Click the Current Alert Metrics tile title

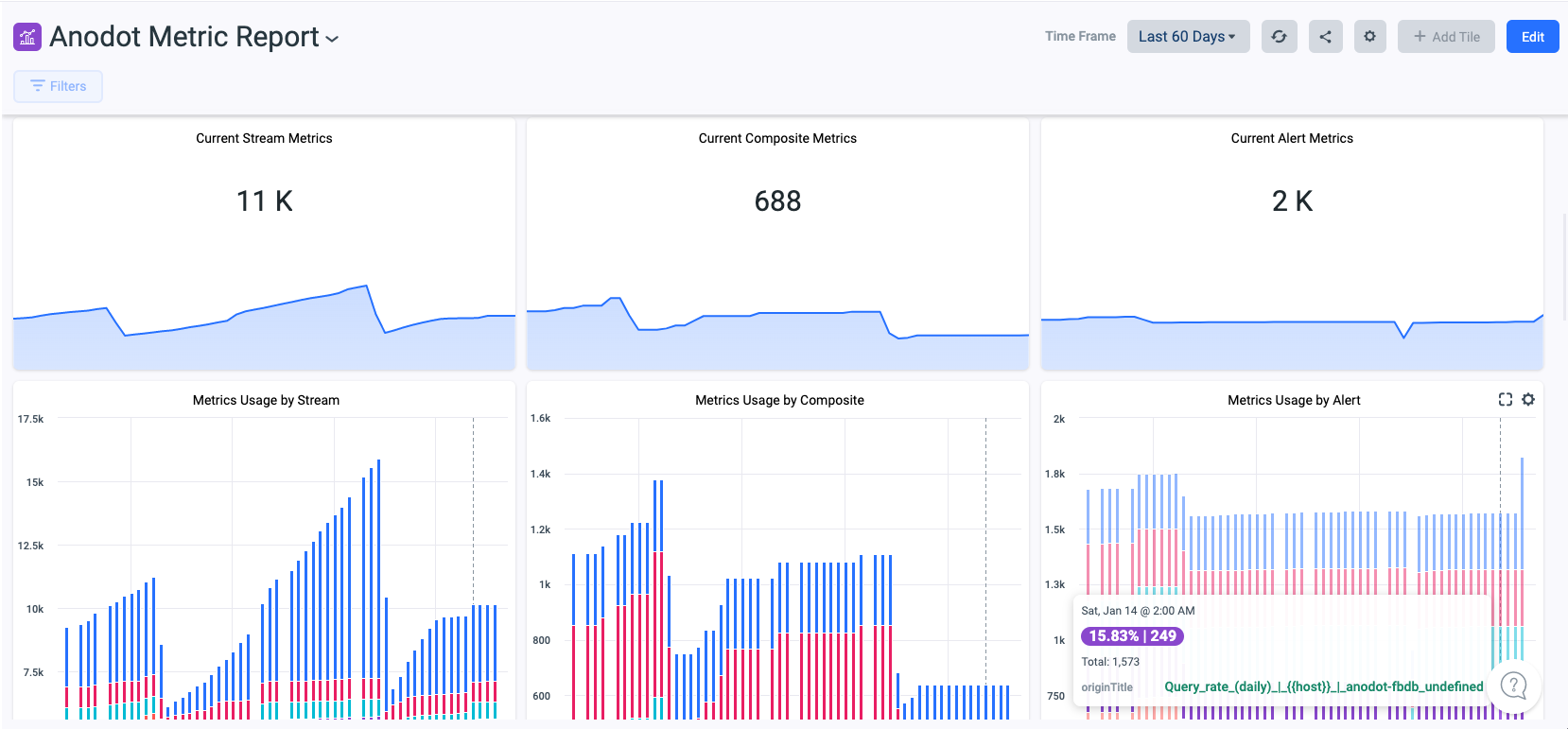pyautogui.click(x=1292, y=138)
